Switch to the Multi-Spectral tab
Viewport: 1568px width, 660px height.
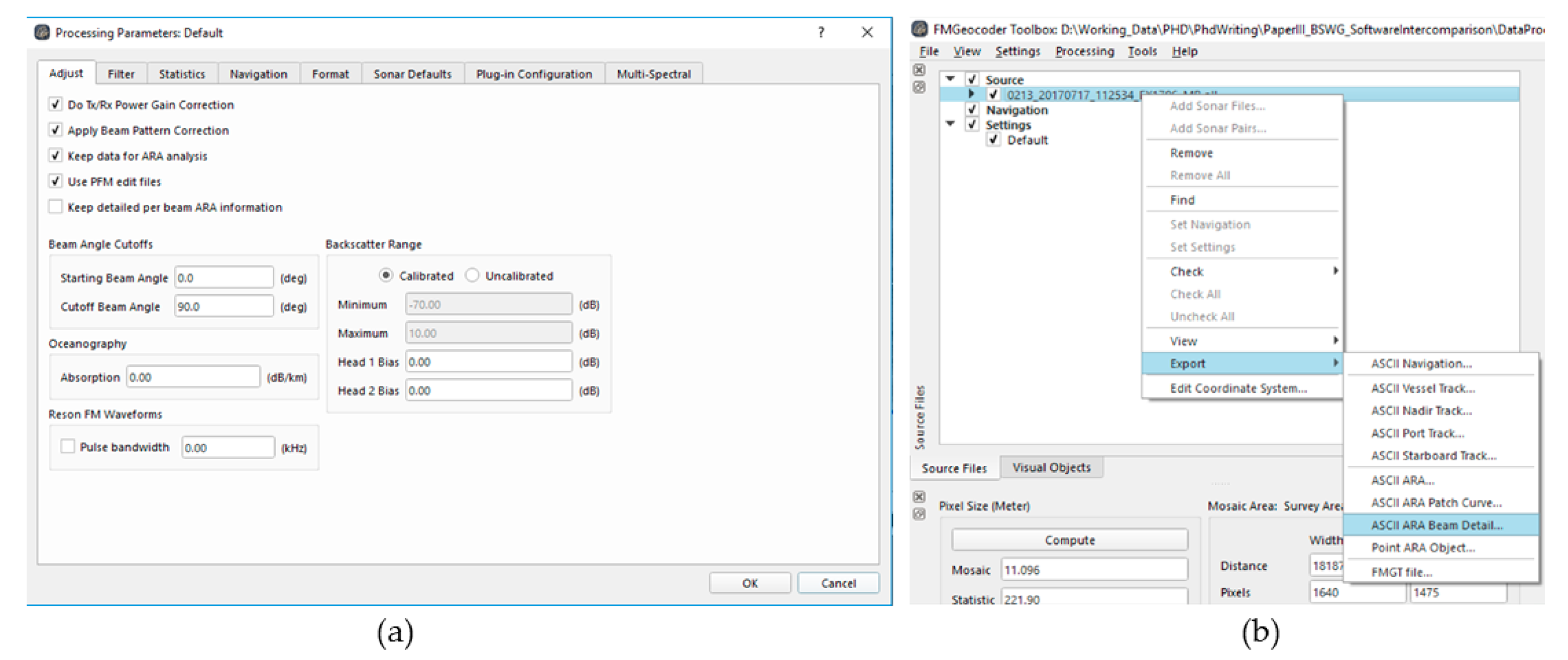[x=653, y=74]
